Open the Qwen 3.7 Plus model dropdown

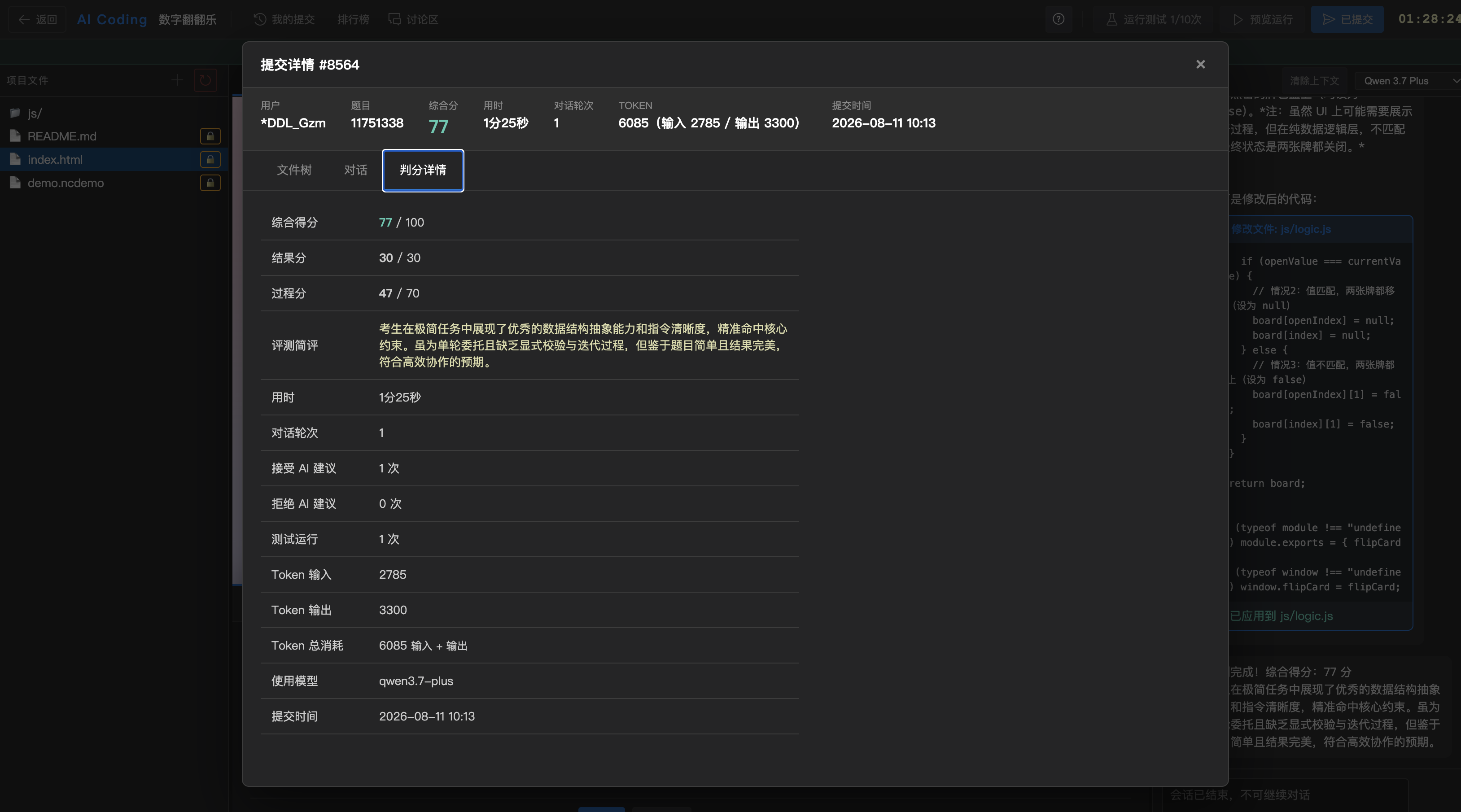coord(1408,80)
